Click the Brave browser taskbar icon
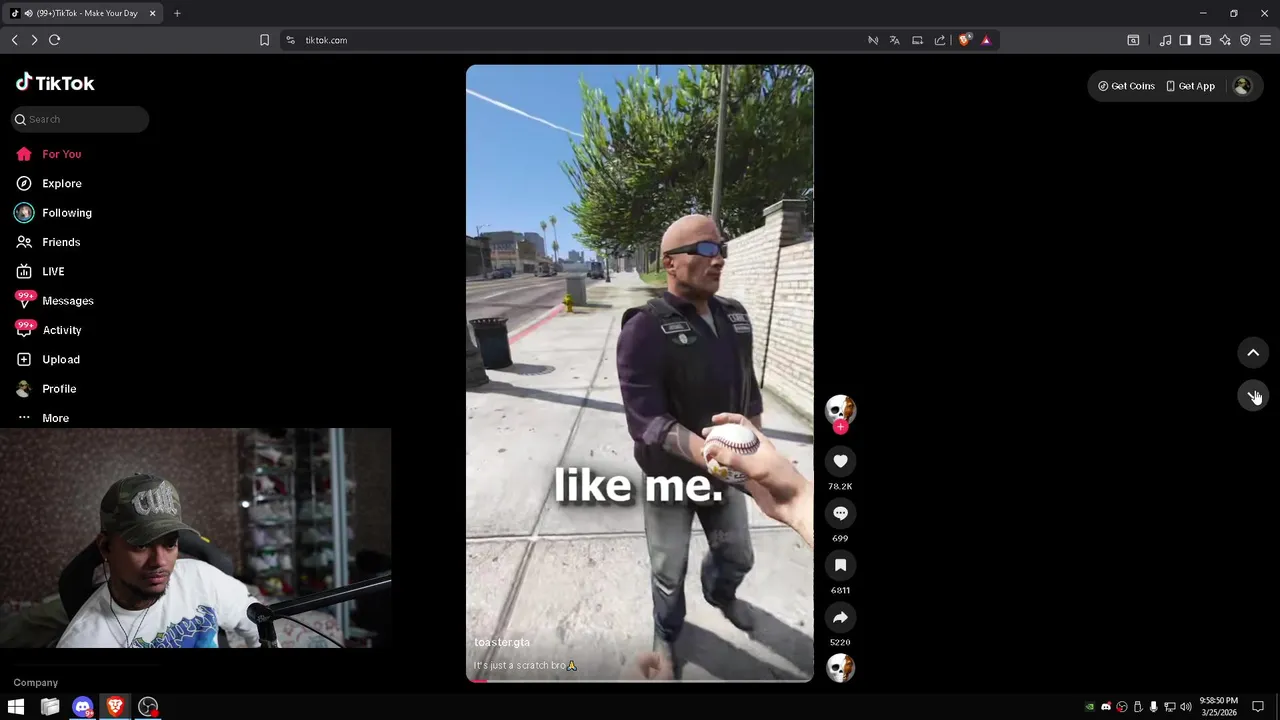Screen dimensions: 1280x720 (115, 707)
